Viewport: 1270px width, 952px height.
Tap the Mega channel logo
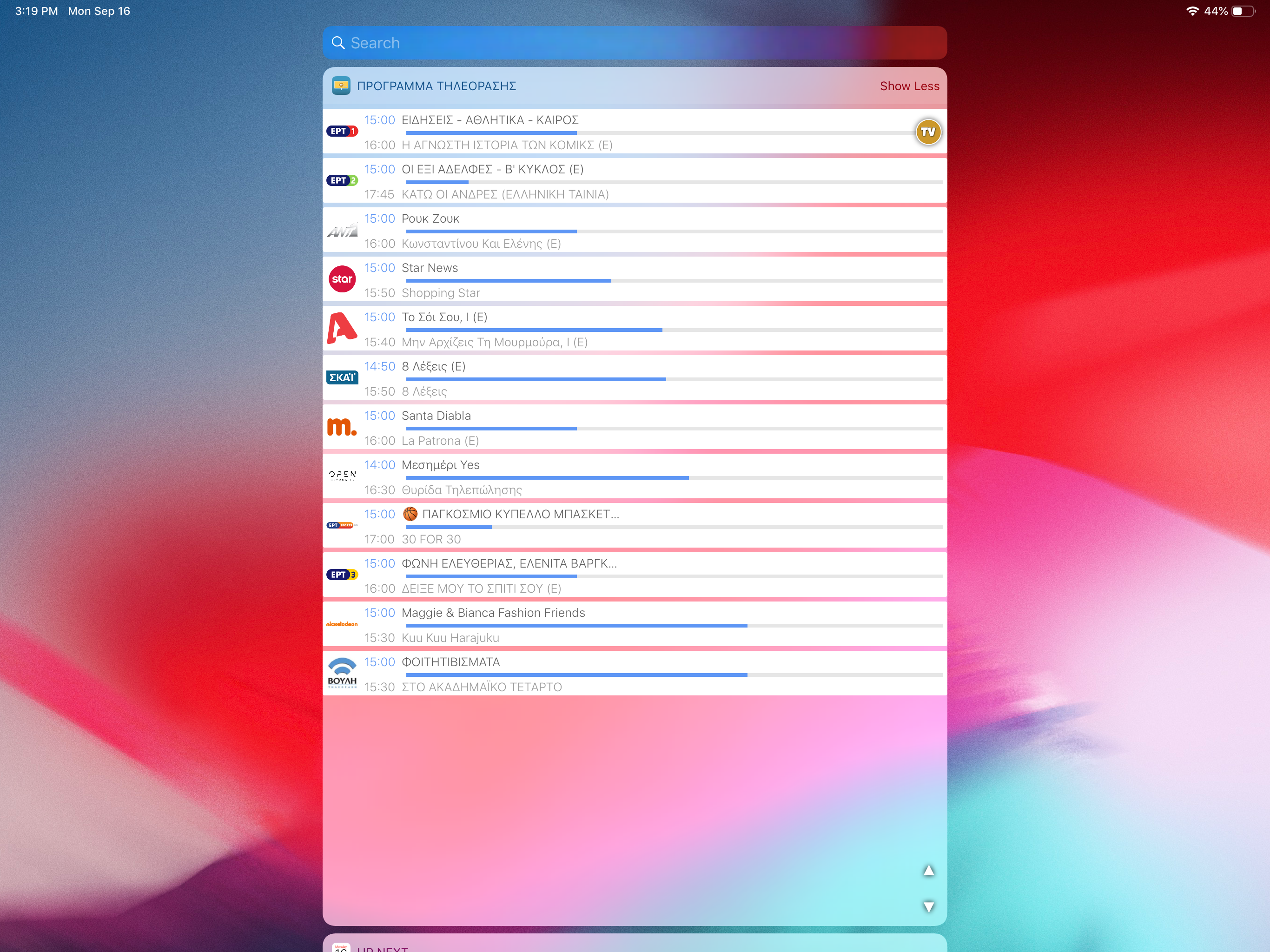[x=342, y=427]
